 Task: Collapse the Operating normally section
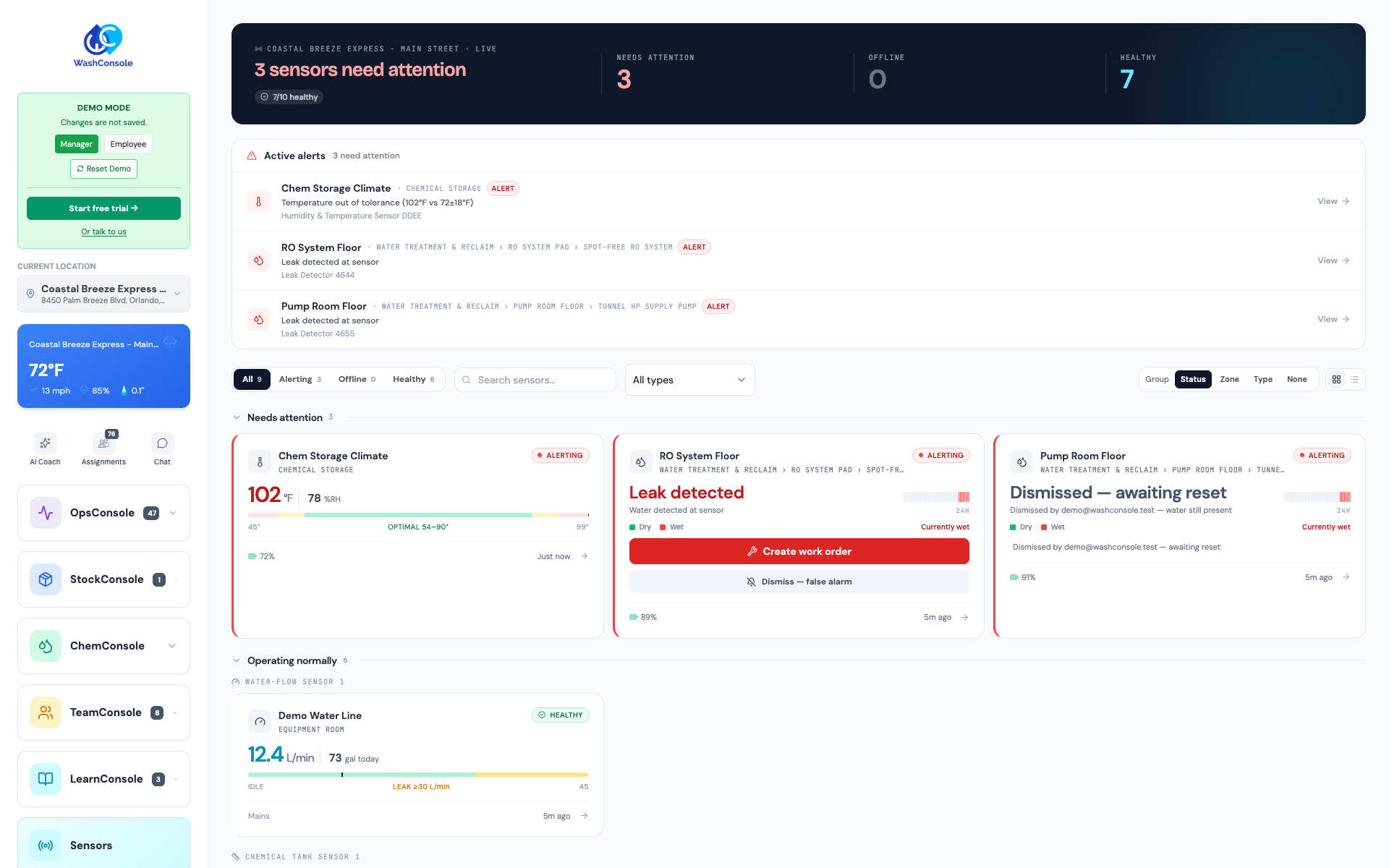coord(237,660)
